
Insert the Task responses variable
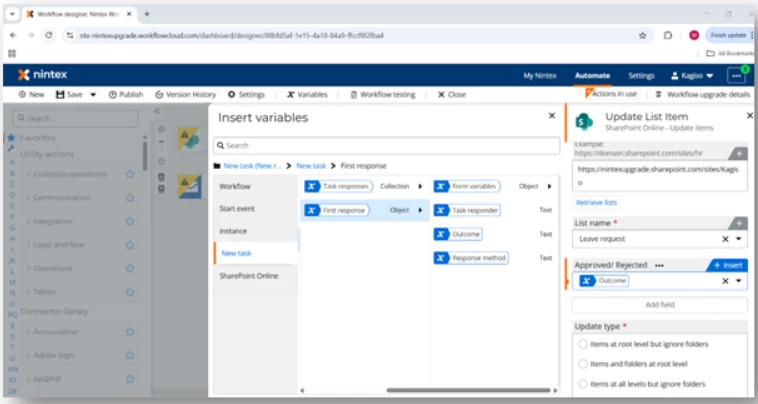(x=338, y=186)
